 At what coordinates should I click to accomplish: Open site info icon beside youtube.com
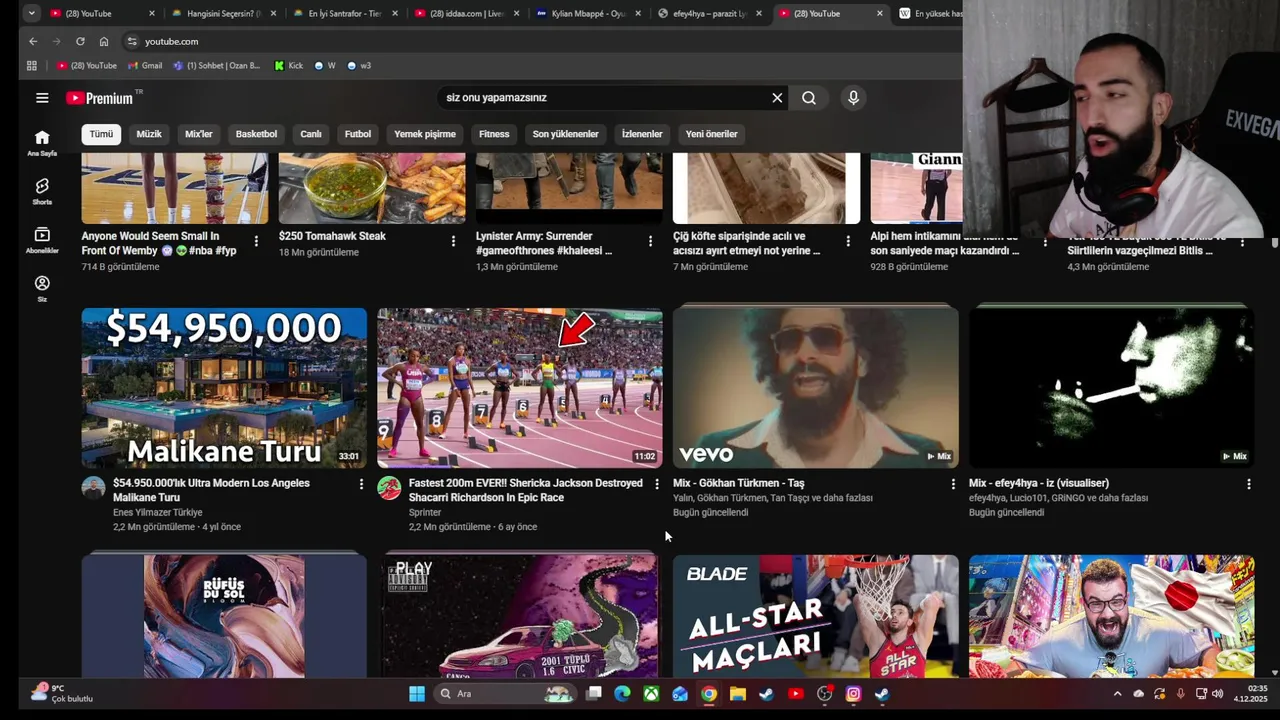coord(131,41)
